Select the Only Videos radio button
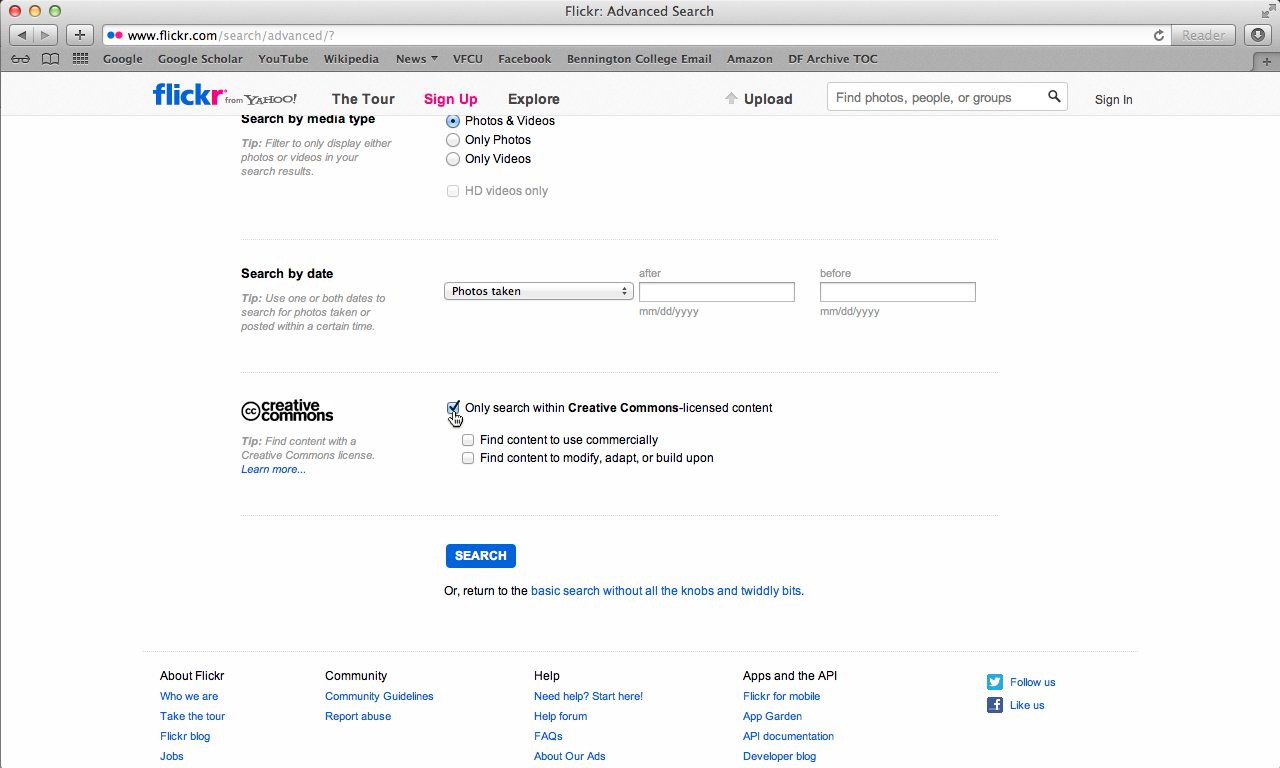The image size is (1280, 768). tap(453, 159)
